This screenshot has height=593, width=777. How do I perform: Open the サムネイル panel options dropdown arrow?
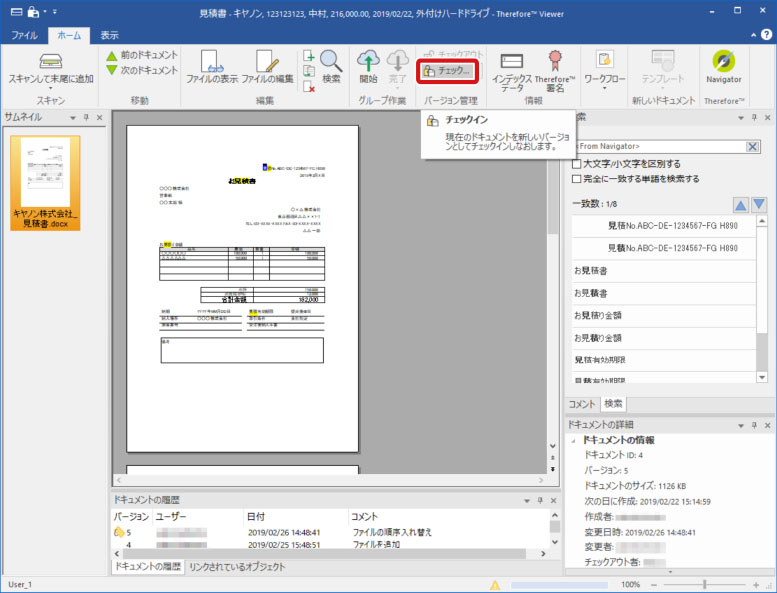point(72,118)
